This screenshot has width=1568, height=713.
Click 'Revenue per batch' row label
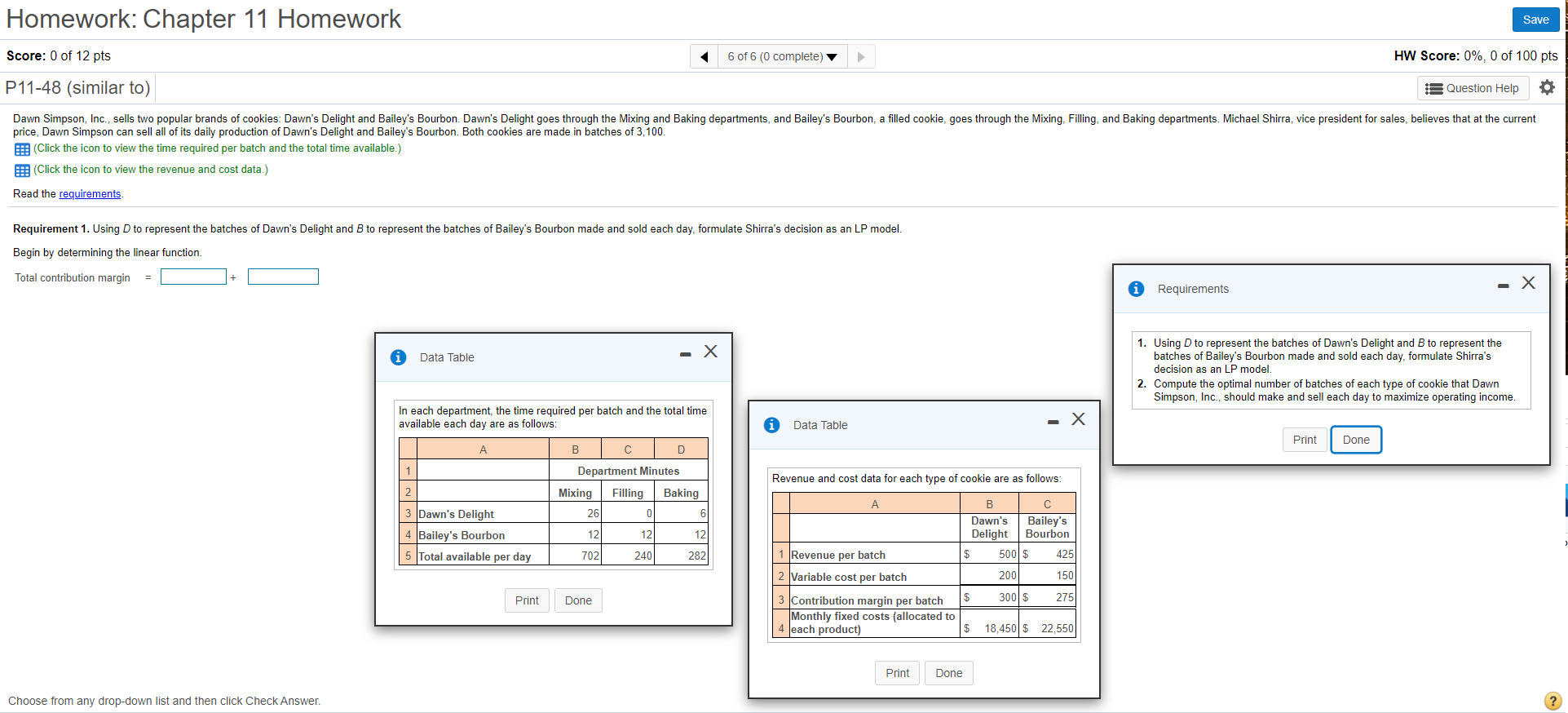pos(838,555)
